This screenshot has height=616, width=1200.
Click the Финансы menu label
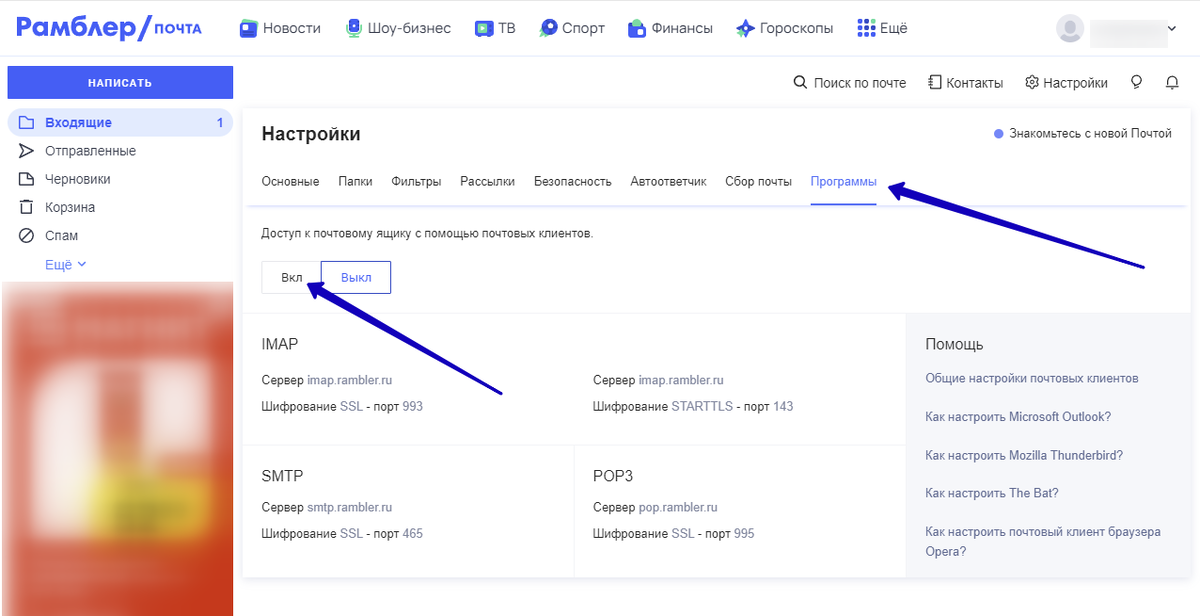681,28
